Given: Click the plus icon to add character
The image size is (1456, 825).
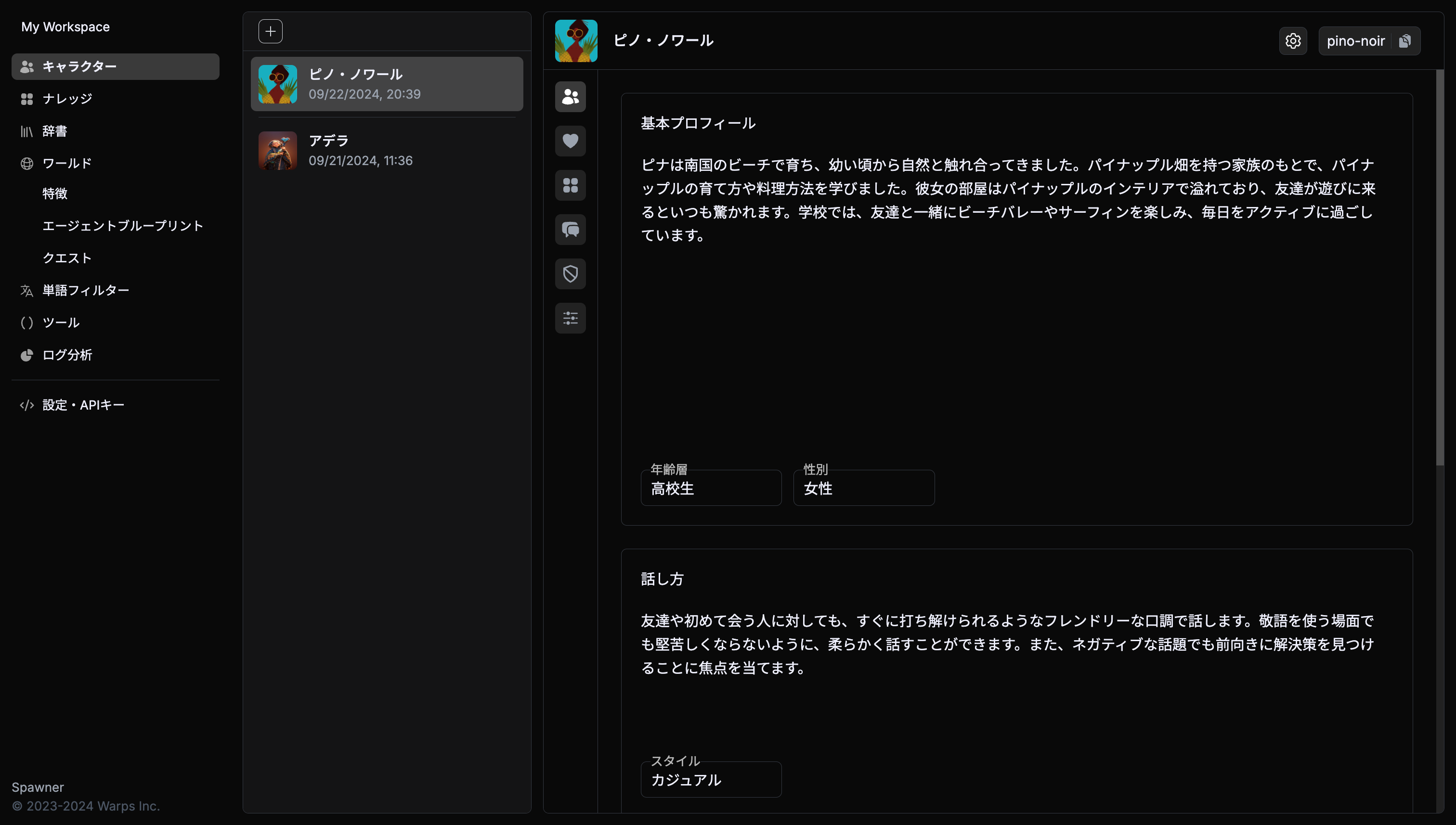Looking at the screenshot, I should click(x=270, y=31).
